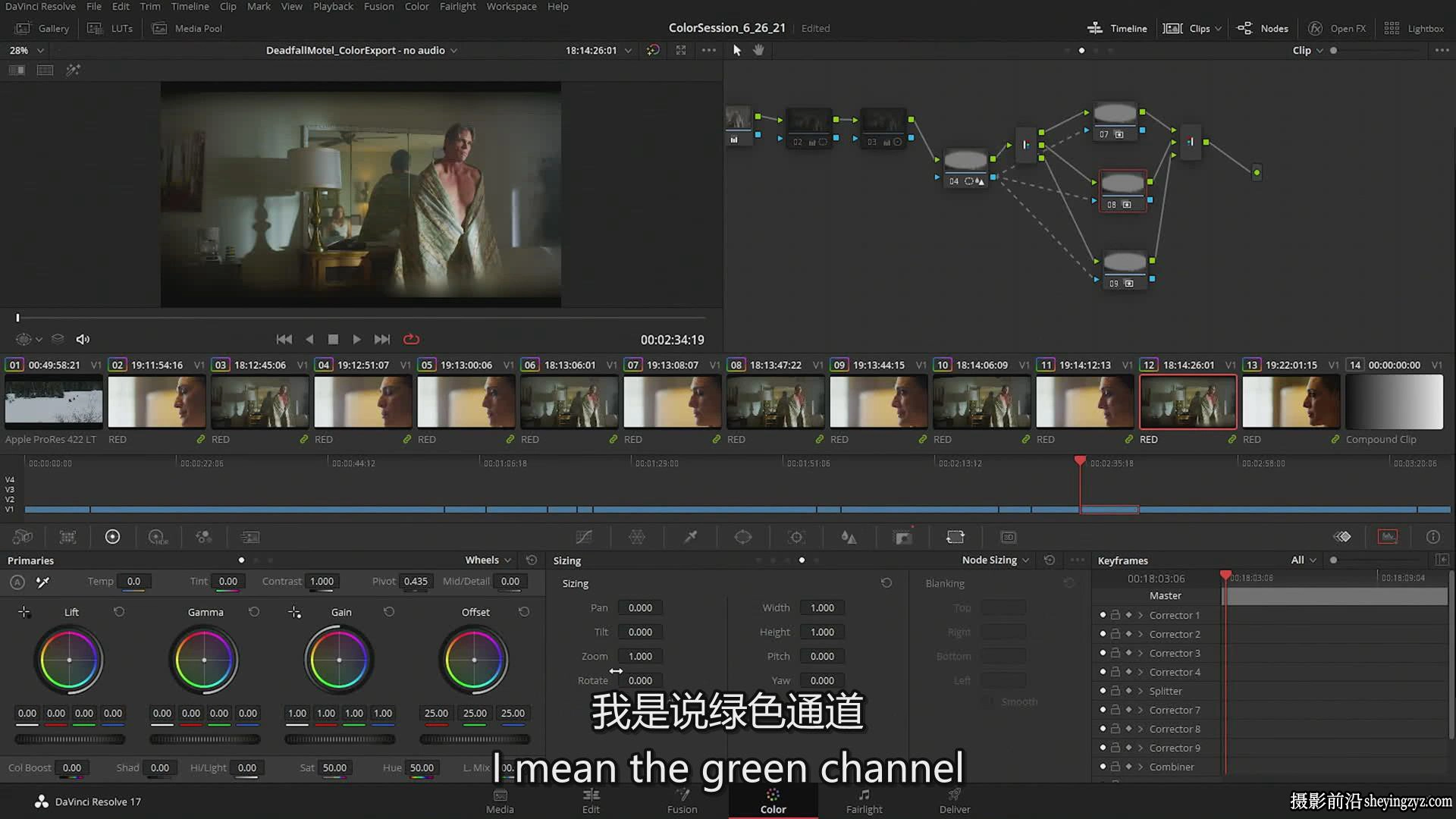Open the Open FX library
Screen dimensions: 1456x819
coord(1337,28)
